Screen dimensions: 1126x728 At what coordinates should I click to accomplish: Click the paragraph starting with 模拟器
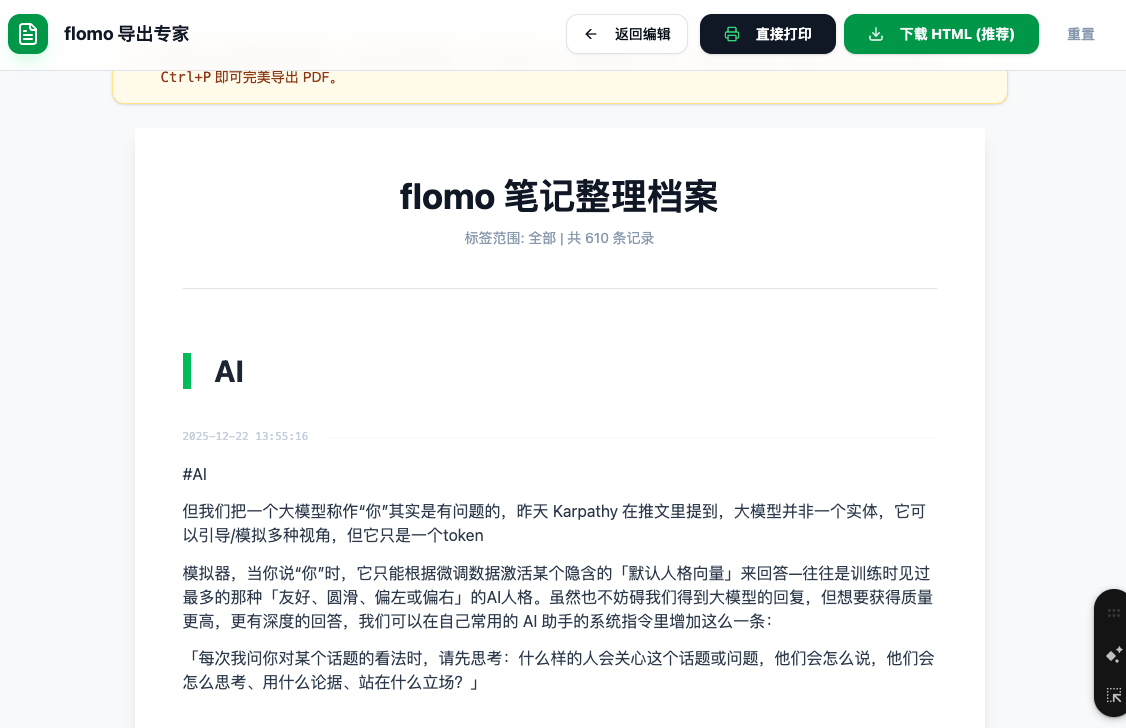tap(559, 597)
